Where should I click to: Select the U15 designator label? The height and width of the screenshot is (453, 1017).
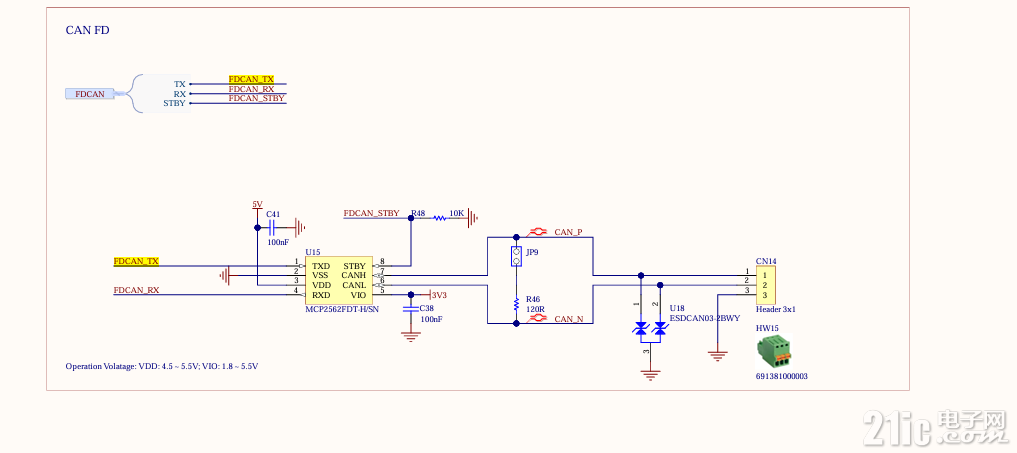click(313, 252)
